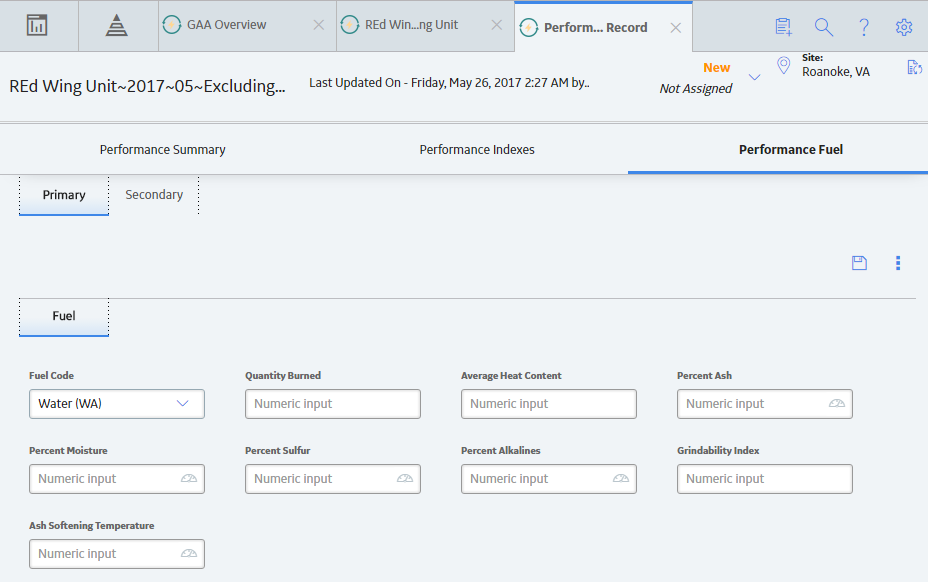This screenshot has width=928, height=582.
Task: Click the document refresh icon near Site
Action: click(x=914, y=67)
